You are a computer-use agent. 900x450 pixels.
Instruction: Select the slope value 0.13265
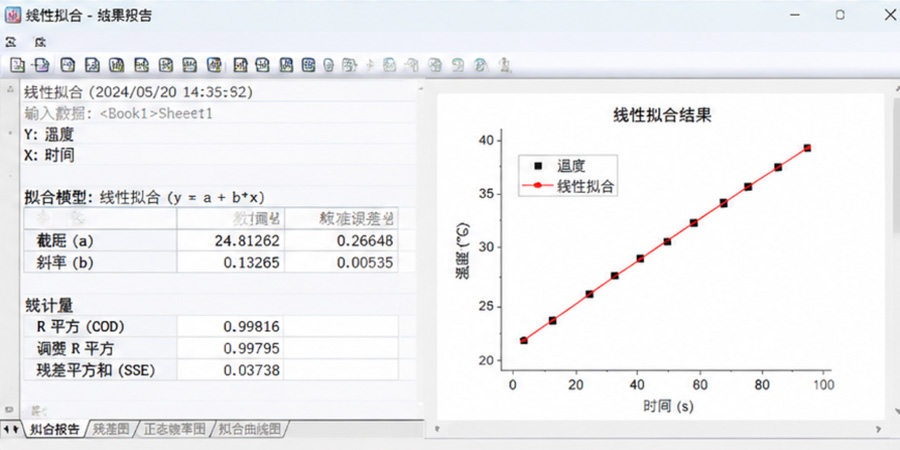point(252,262)
